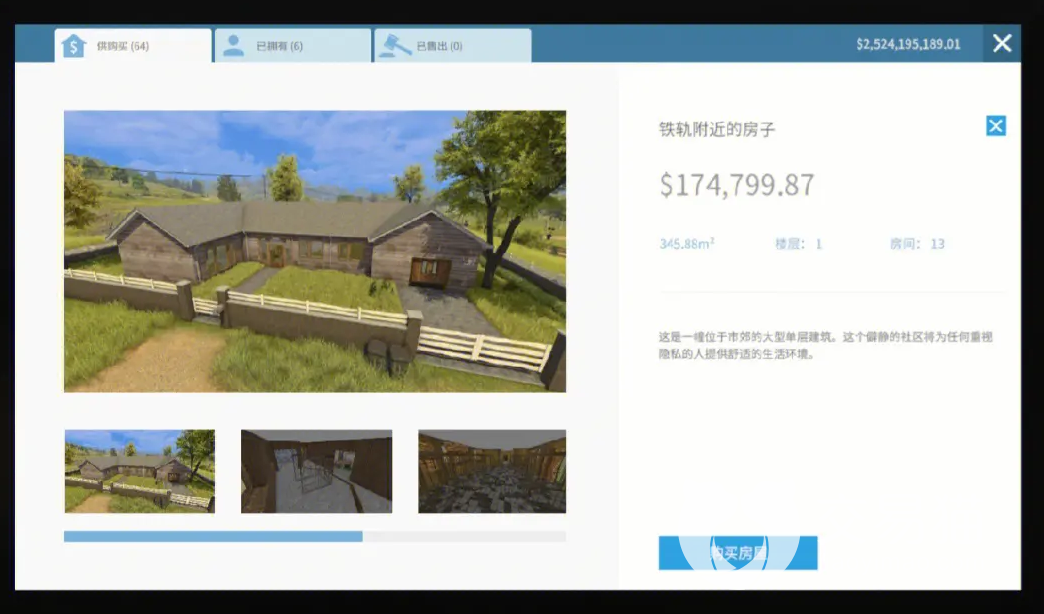1044x614 pixels.
Task: Dismiss the listing using the blue X icon
Action: [x=995, y=126]
